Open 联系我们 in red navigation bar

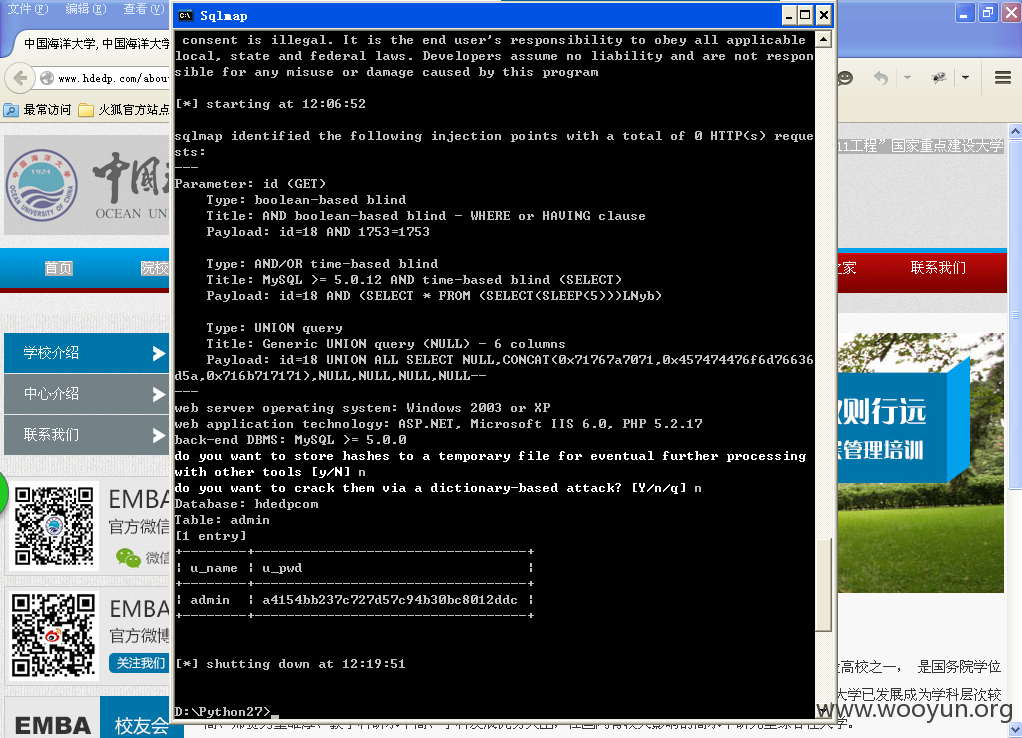938,268
